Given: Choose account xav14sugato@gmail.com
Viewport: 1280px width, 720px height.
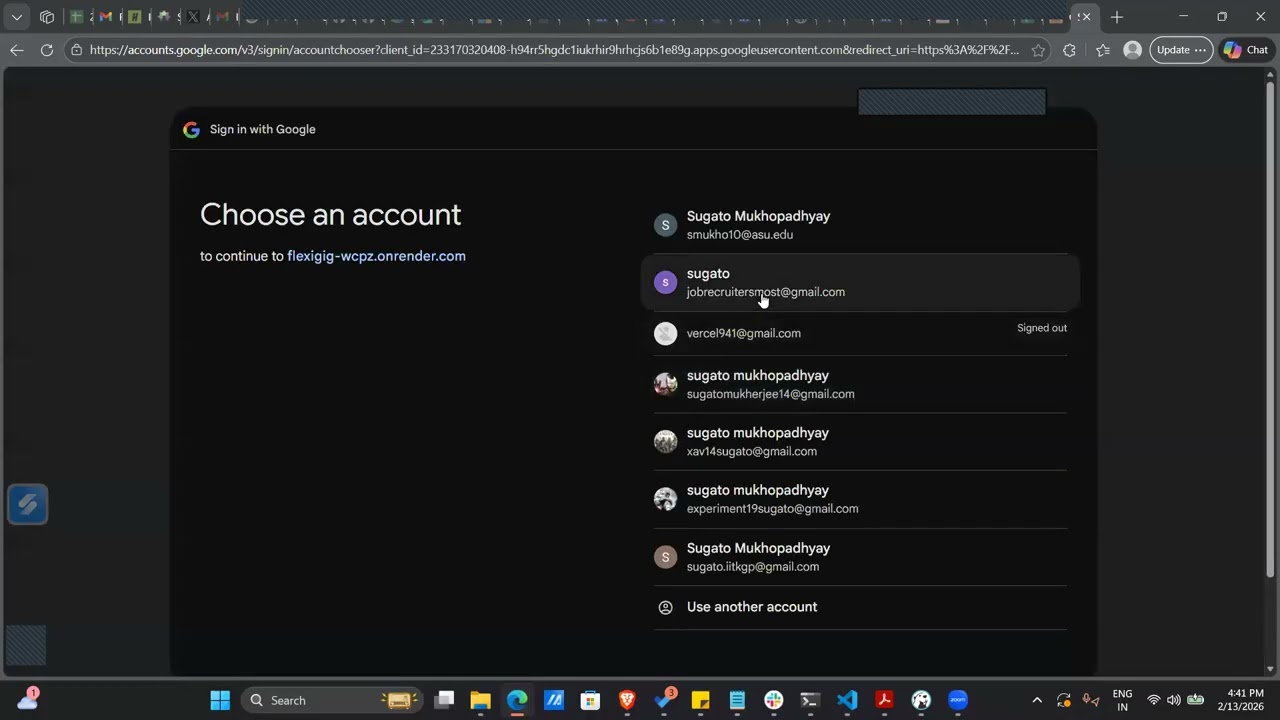Looking at the screenshot, I should (860, 441).
